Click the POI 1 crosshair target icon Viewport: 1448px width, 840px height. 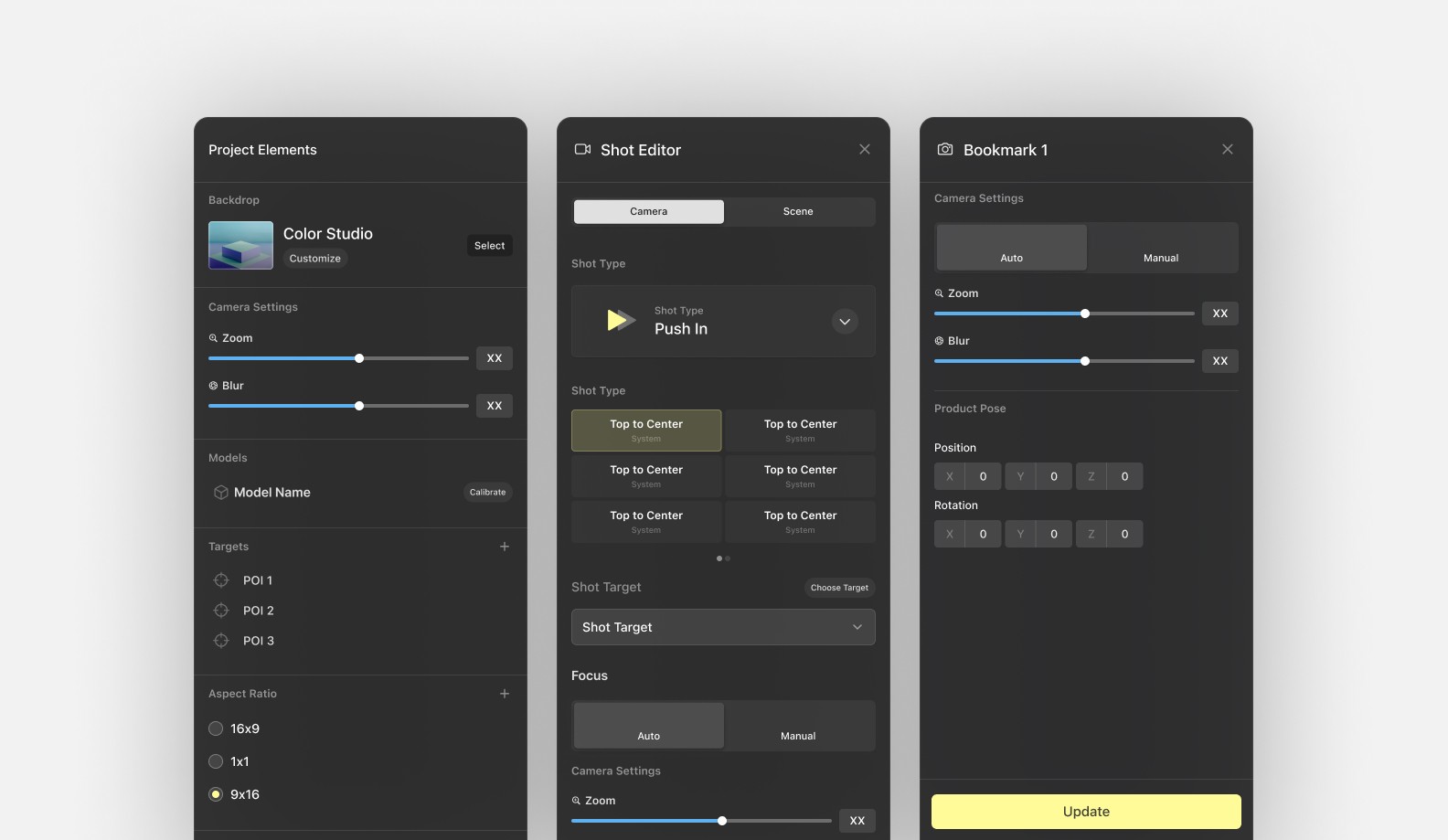coord(221,580)
